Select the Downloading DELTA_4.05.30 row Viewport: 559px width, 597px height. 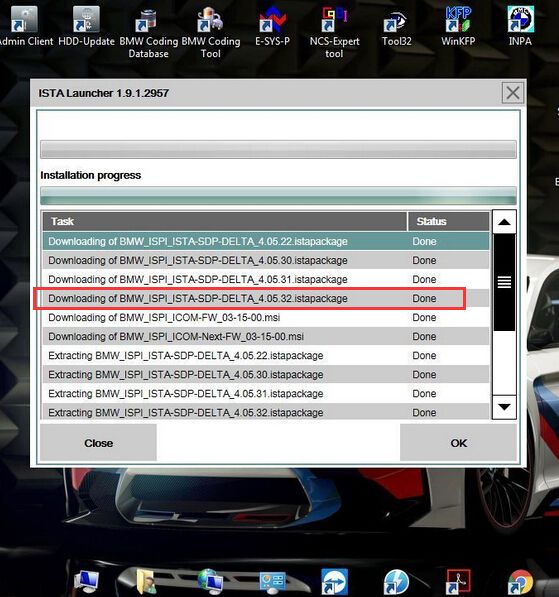coord(266,260)
